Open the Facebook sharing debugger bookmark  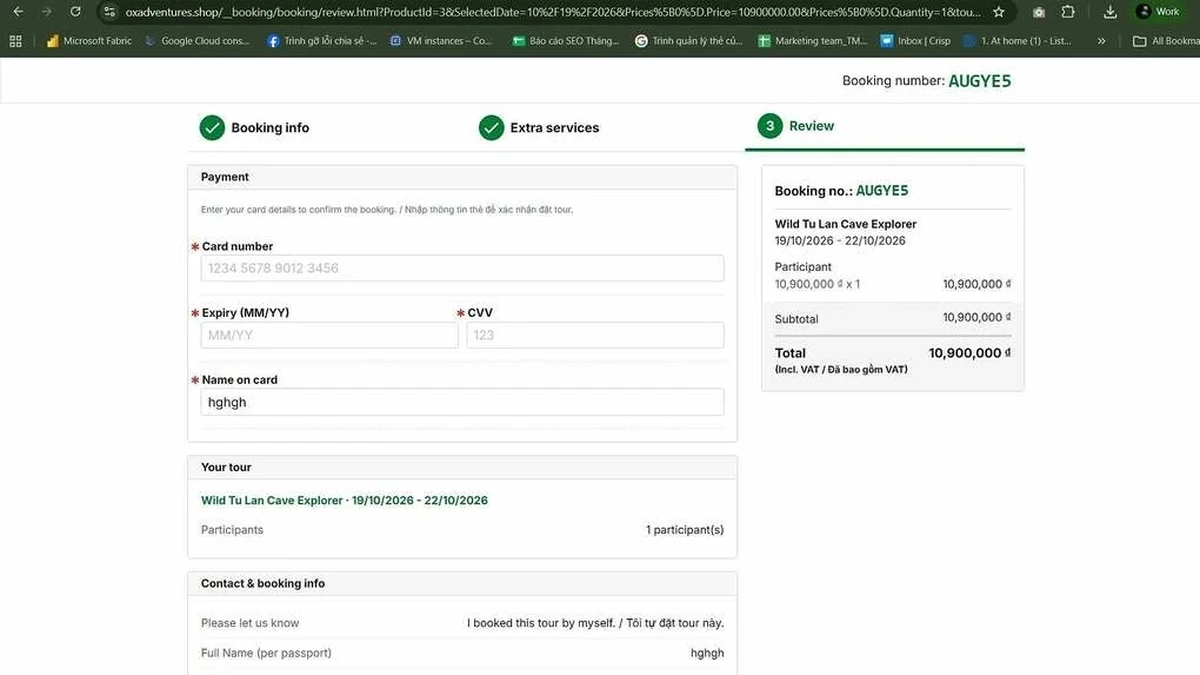point(322,41)
